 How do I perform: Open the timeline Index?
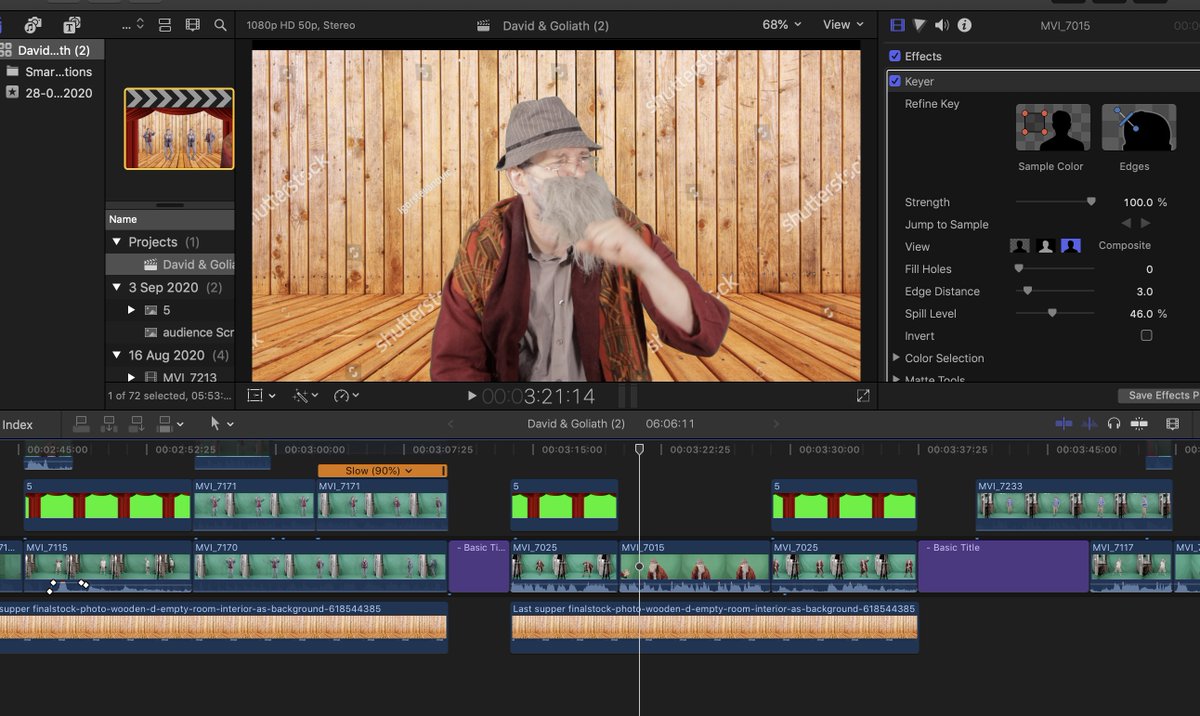coord(17,425)
